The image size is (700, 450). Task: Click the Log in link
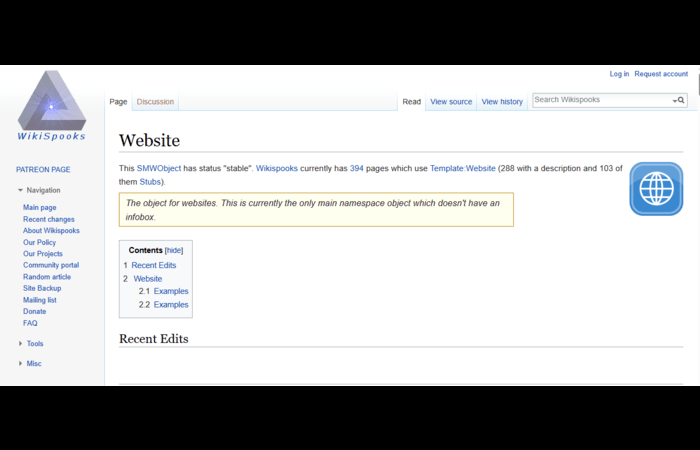point(619,74)
